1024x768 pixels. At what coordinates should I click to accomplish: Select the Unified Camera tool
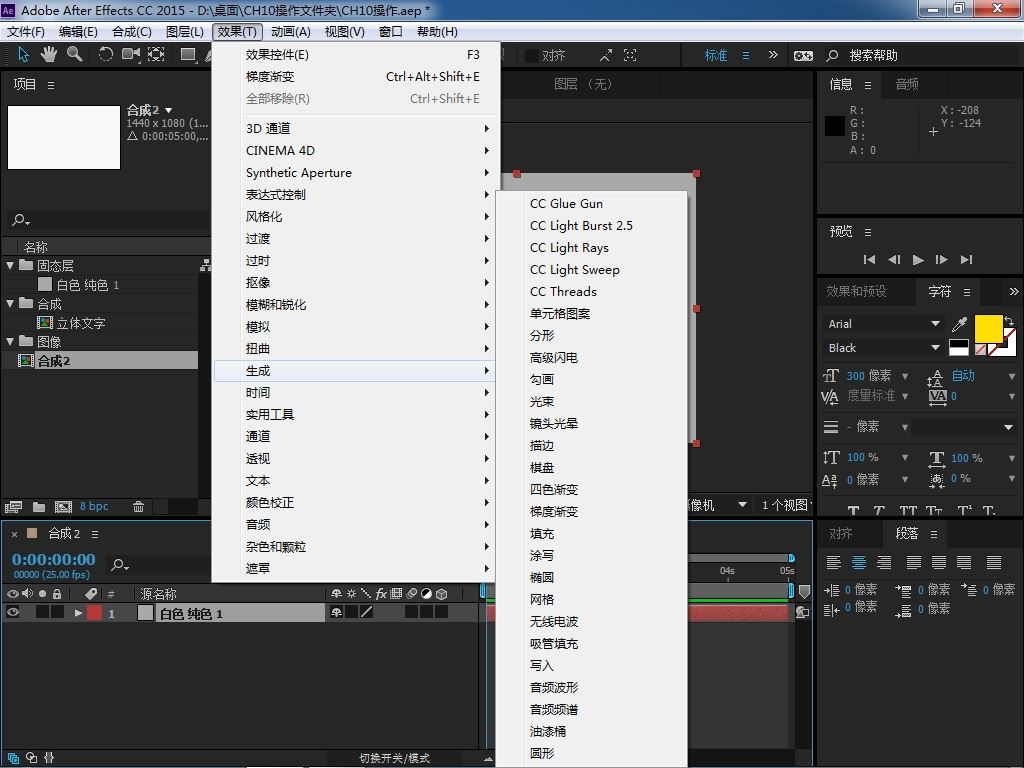[x=131, y=55]
